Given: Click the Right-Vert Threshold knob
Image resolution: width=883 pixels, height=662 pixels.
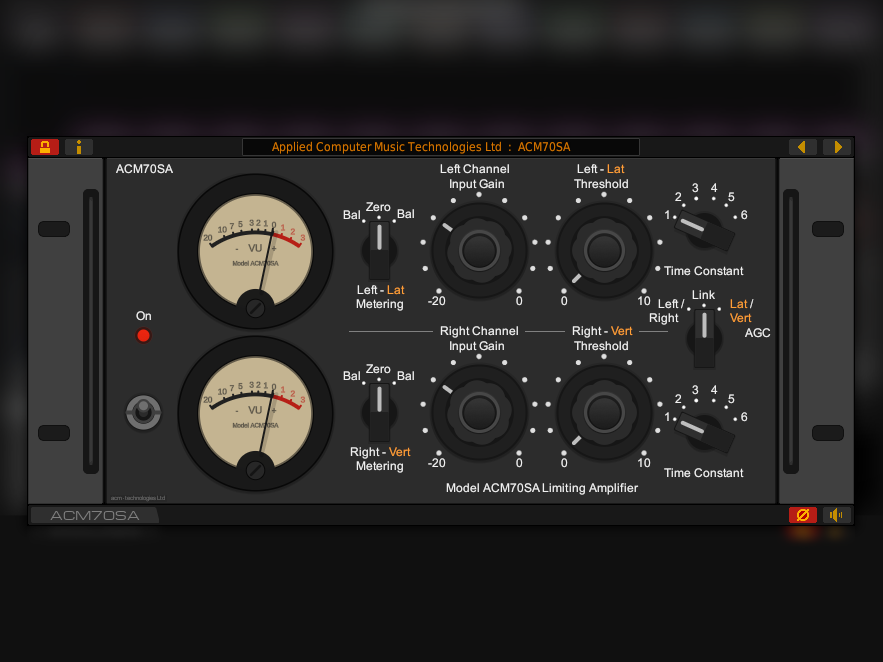Looking at the screenshot, I should [x=603, y=411].
